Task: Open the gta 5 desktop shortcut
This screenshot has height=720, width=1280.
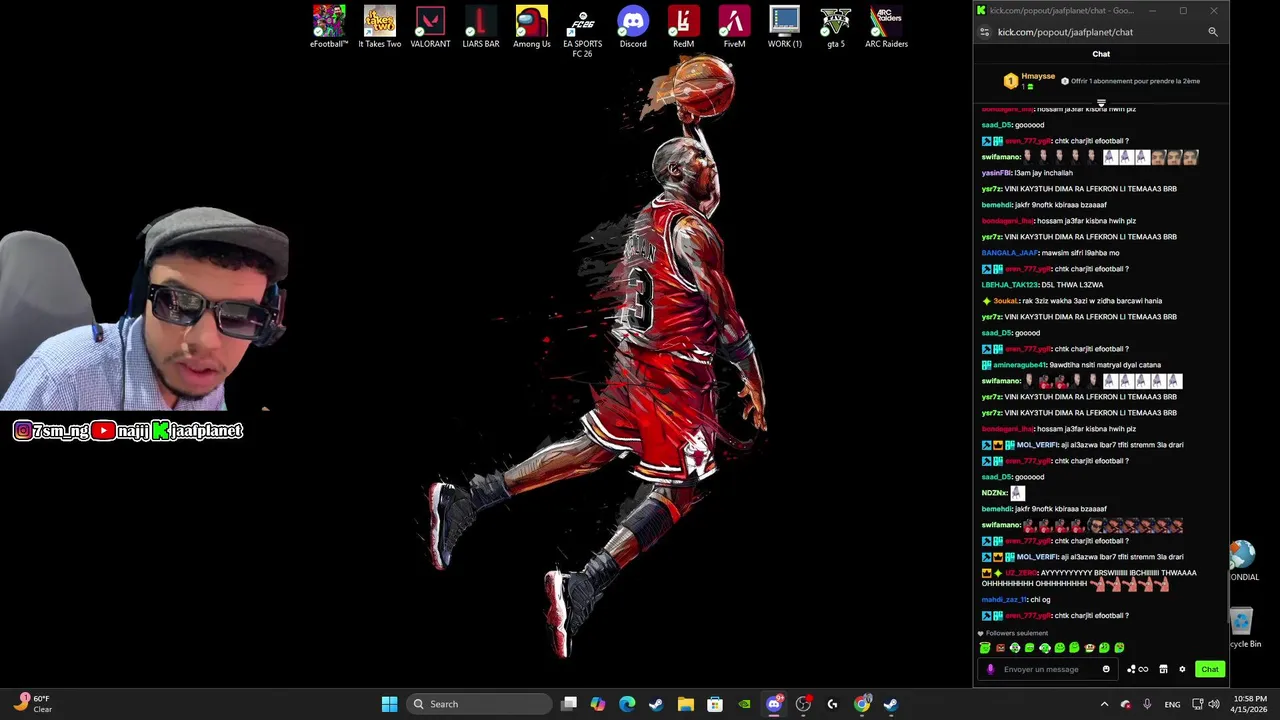Action: [x=836, y=27]
